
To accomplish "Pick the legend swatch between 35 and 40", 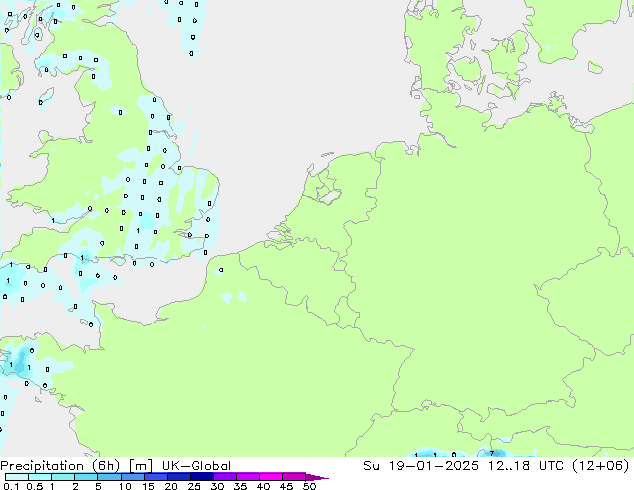I will coord(248,477).
